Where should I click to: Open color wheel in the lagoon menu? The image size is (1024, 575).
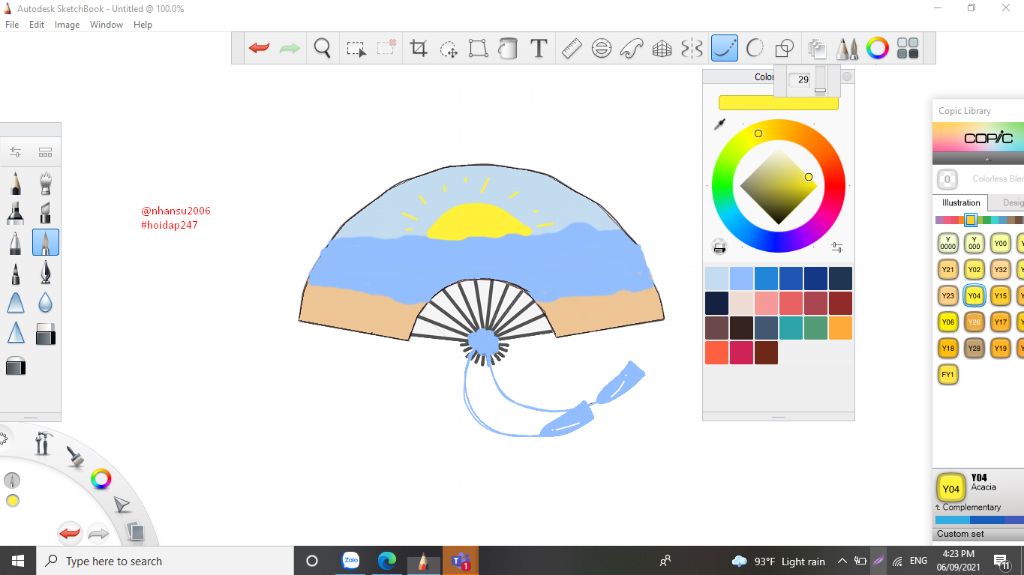coord(101,479)
